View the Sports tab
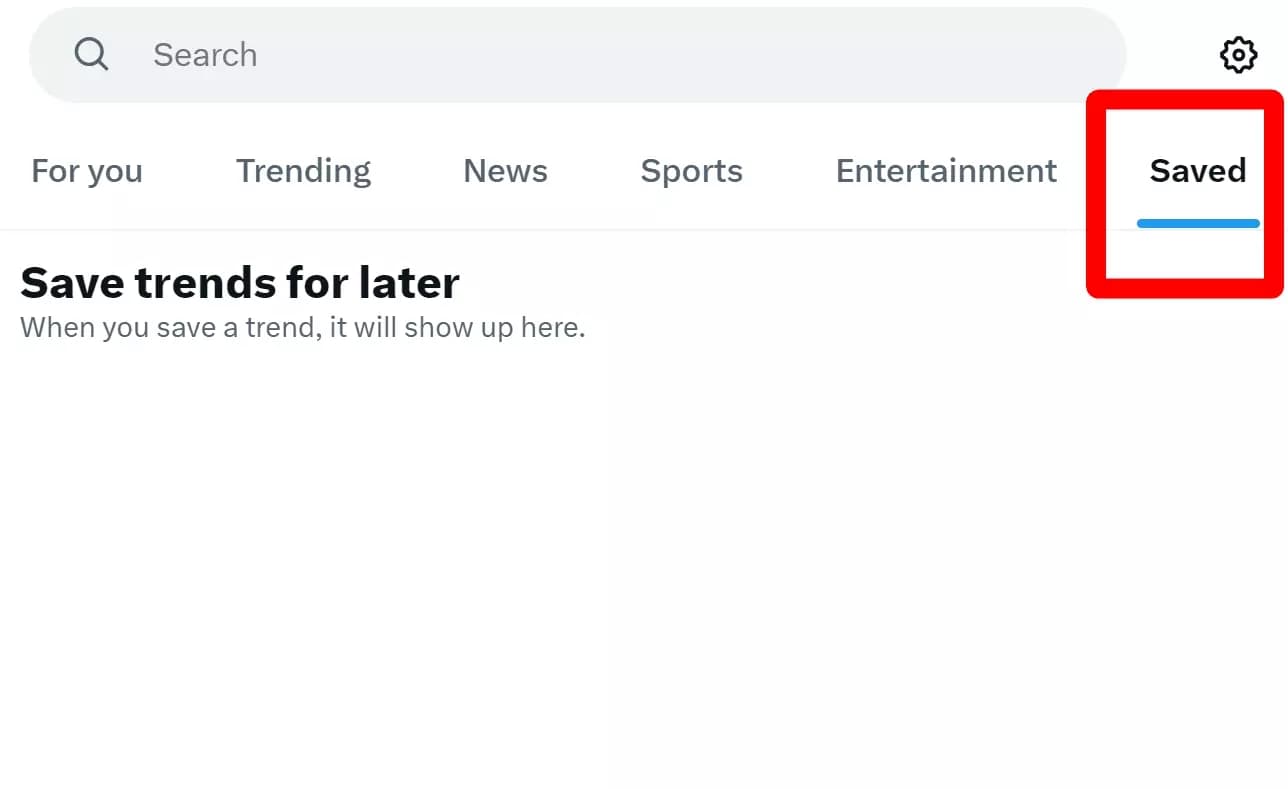 691,171
